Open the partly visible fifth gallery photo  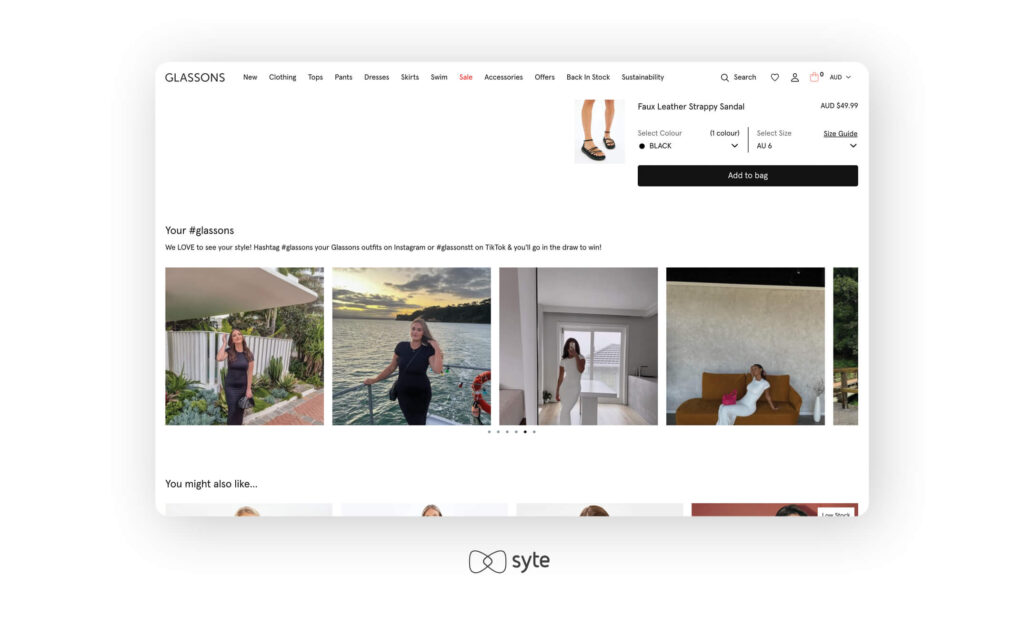coord(846,346)
